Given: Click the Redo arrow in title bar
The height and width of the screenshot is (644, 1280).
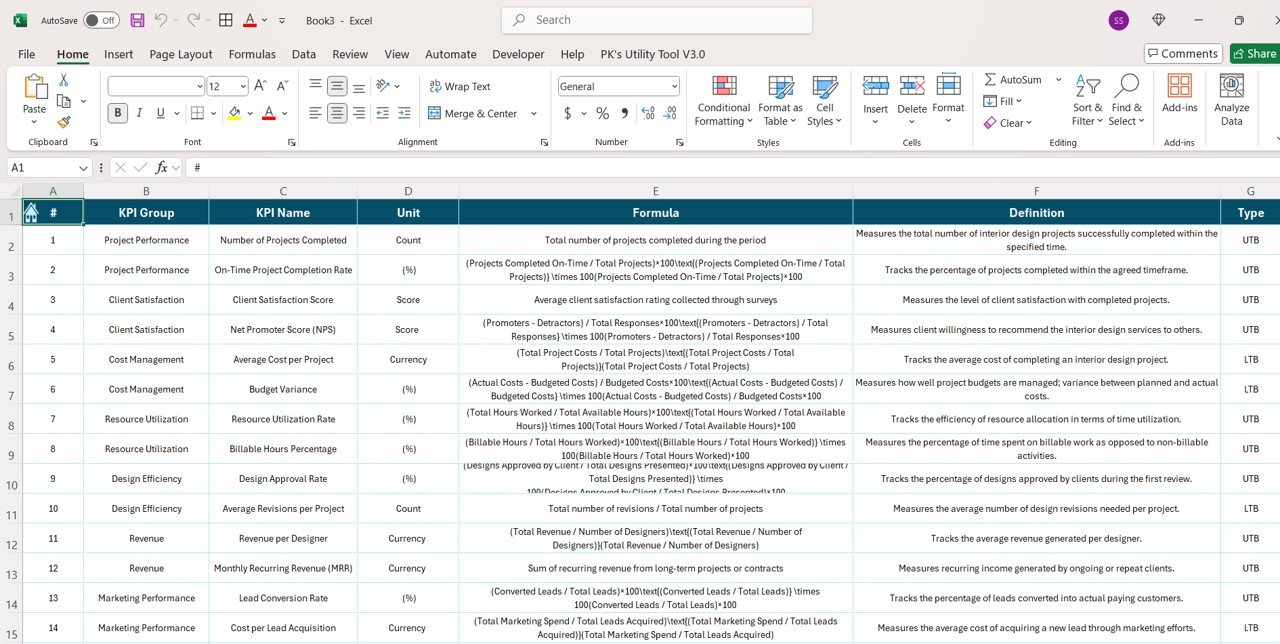Looking at the screenshot, I should coord(193,20).
